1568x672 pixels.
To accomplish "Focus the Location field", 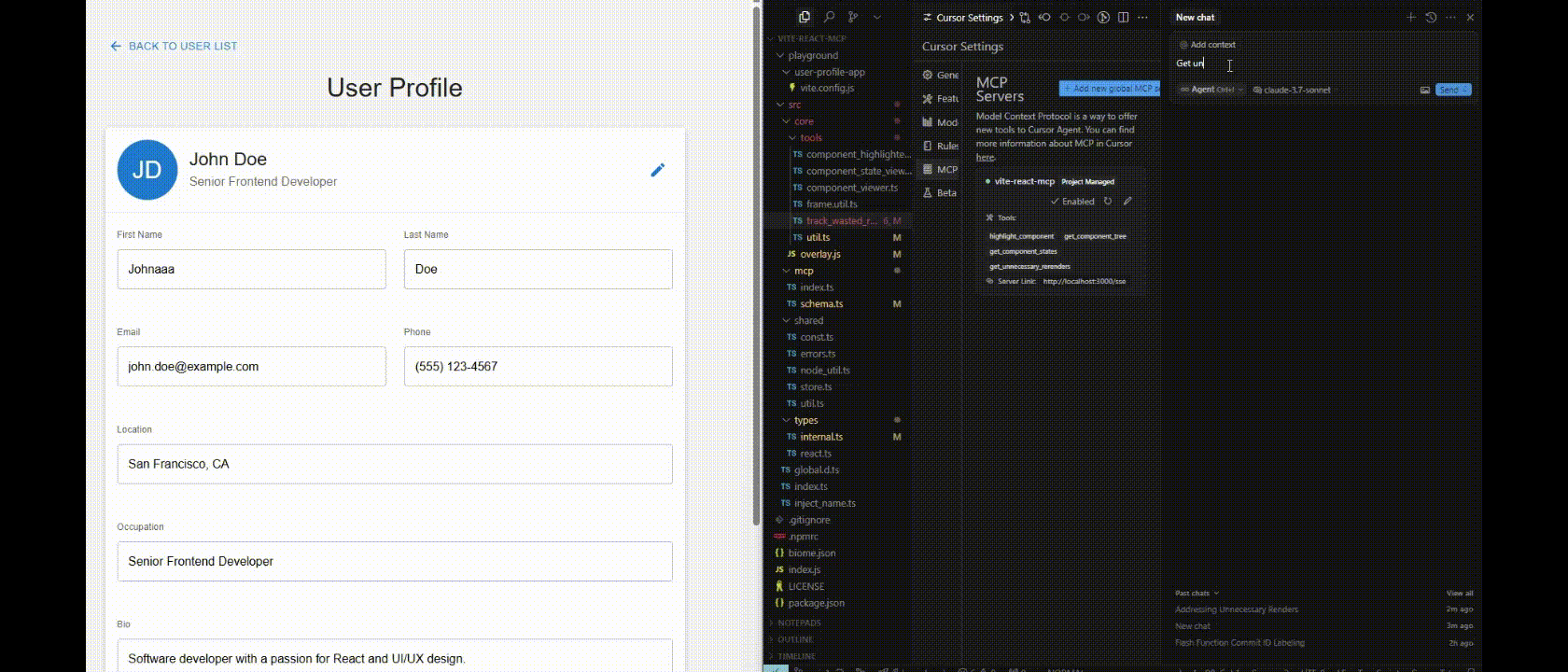I will pyautogui.click(x=395, y=464).
